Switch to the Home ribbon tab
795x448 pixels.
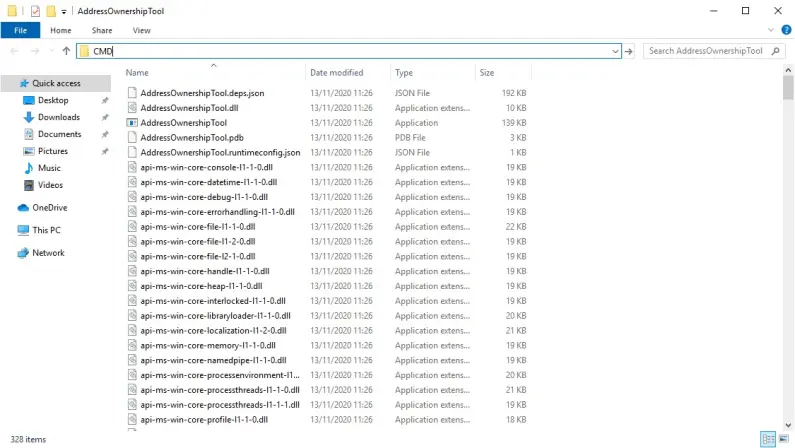[x=61, y=30]
